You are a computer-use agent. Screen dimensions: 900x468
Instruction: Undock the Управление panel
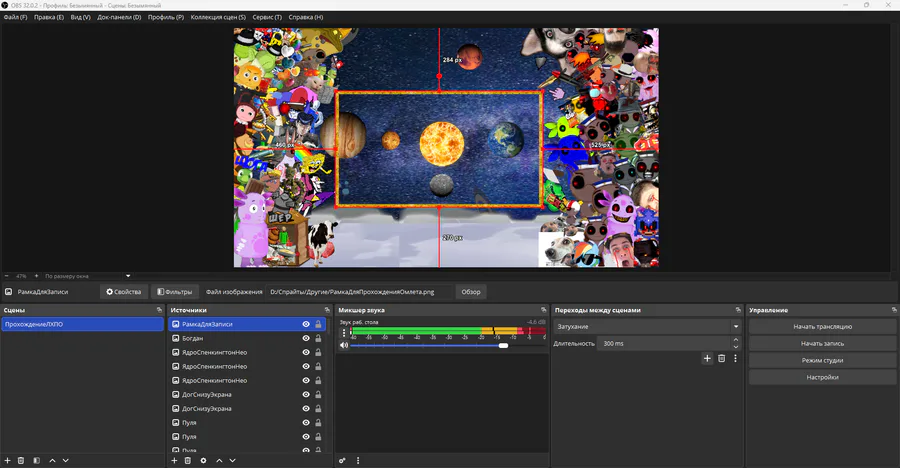click(894, 310)
